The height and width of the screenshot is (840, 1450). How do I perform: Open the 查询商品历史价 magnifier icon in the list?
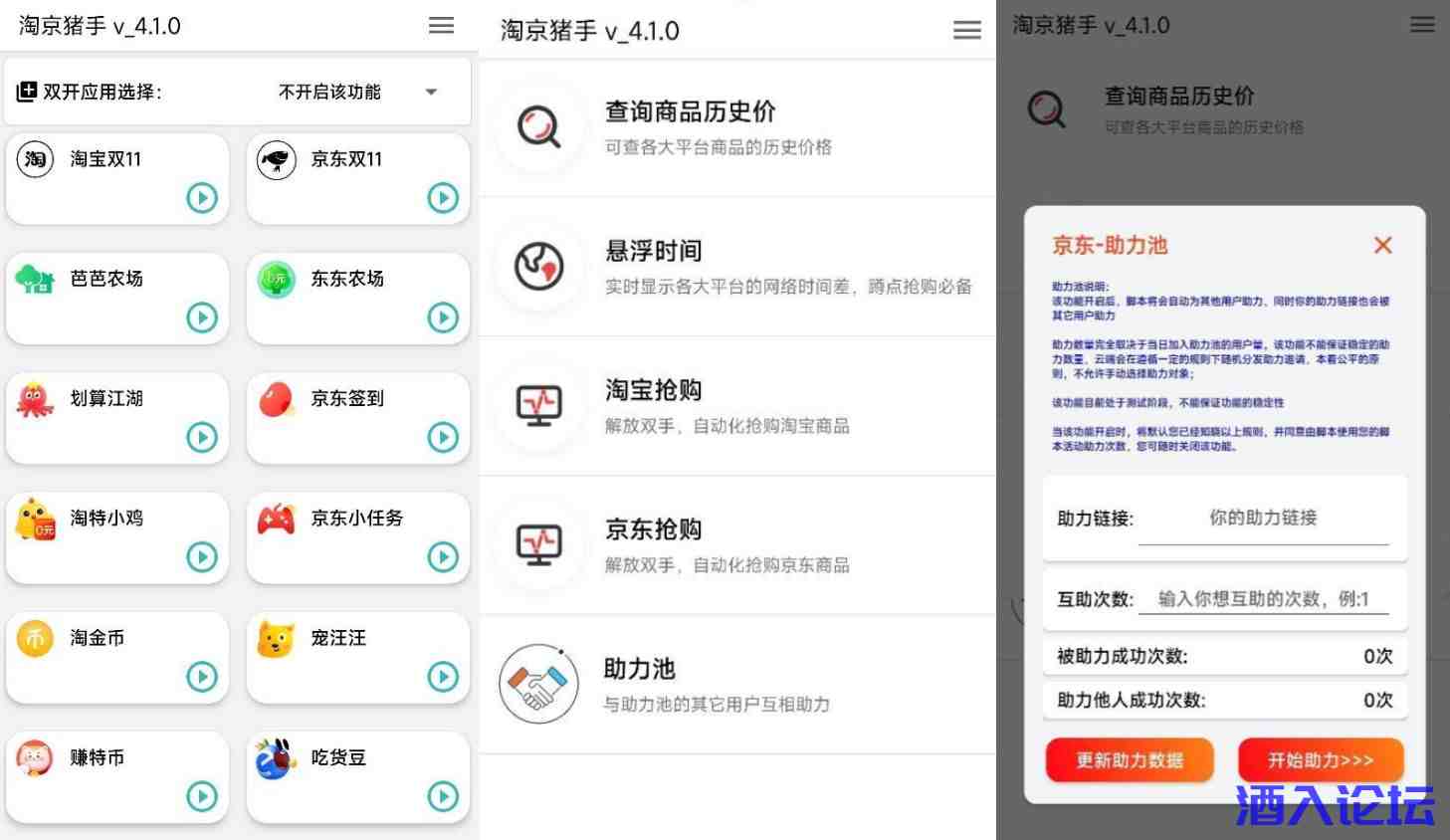(539, 127)
